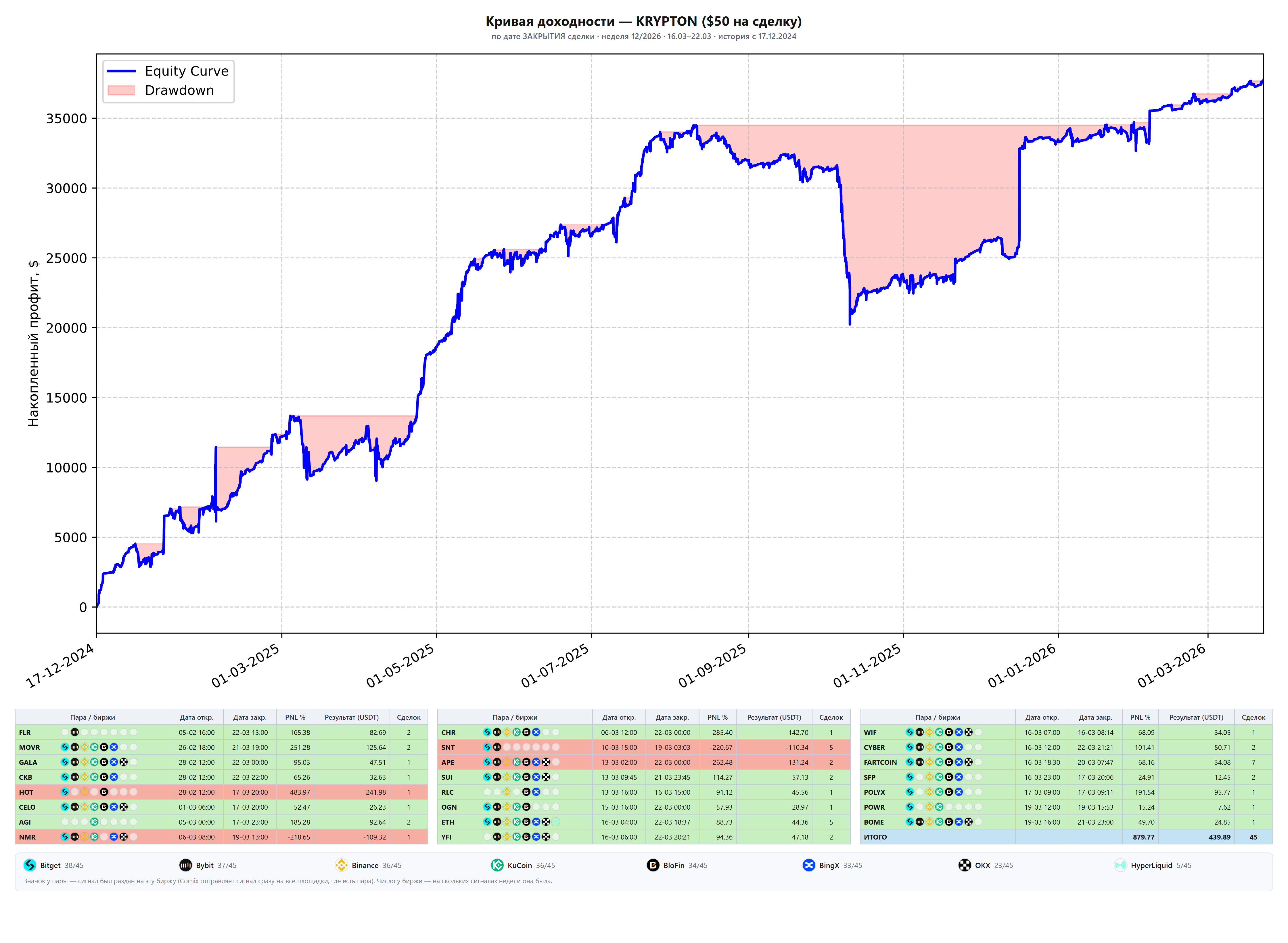Click the Bitget logo in exchange legend

click(x=30, y=865)
